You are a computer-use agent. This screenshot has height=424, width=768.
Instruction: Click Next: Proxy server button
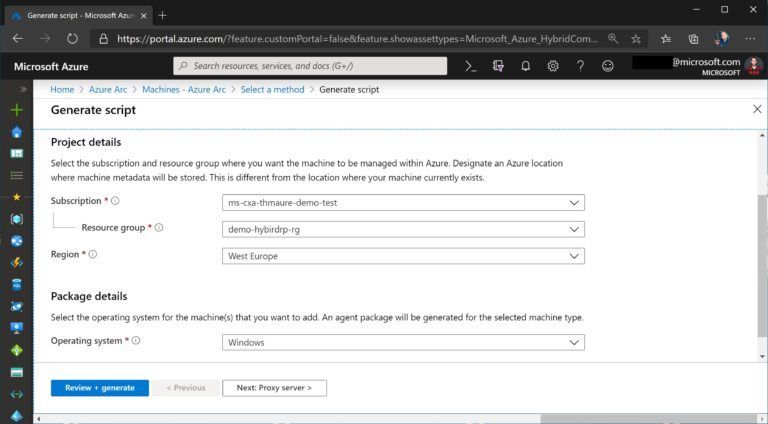[x=274, y=388]
